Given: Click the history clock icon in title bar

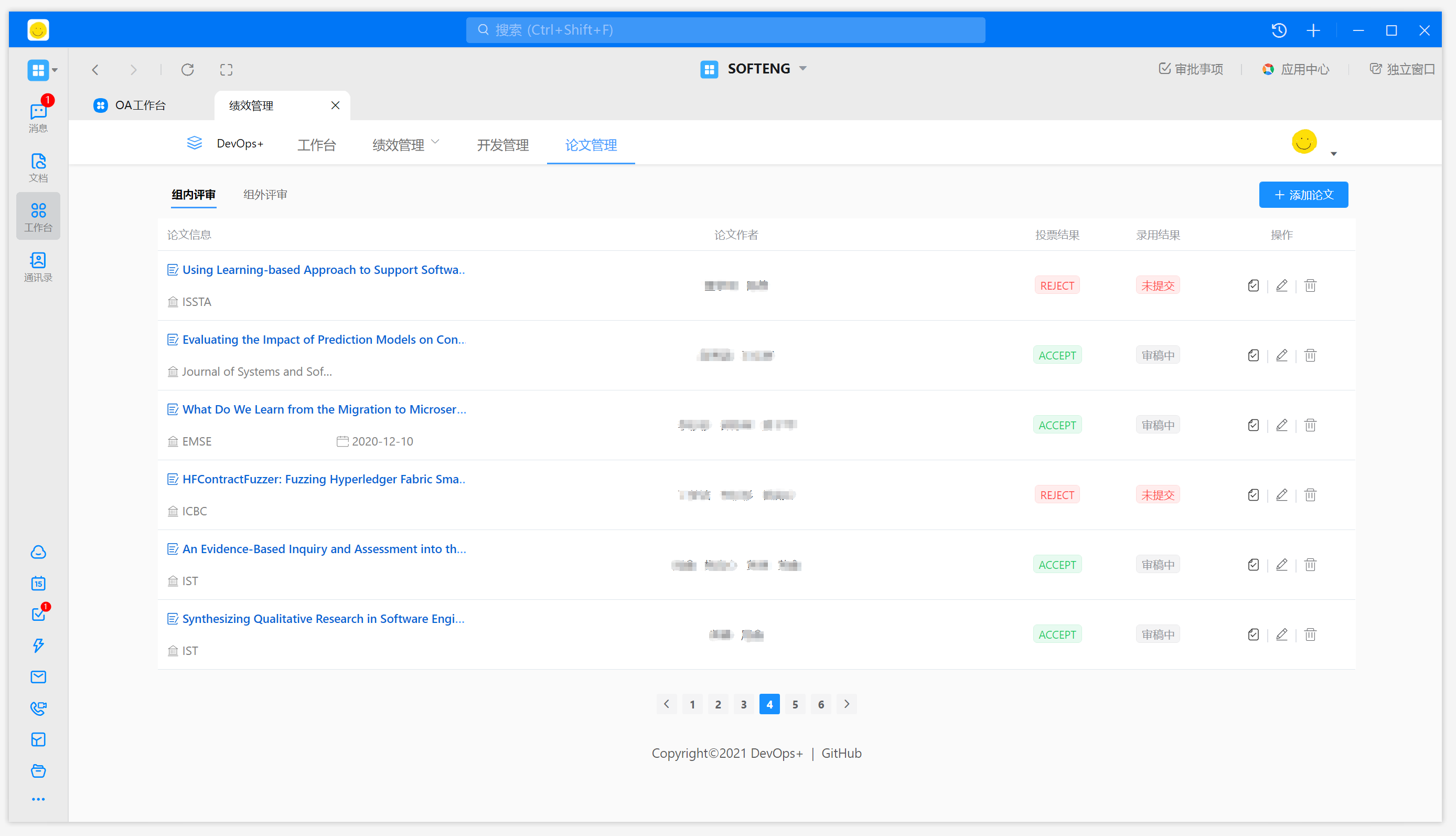Looking at the screenshot, I should (1279, 30).
